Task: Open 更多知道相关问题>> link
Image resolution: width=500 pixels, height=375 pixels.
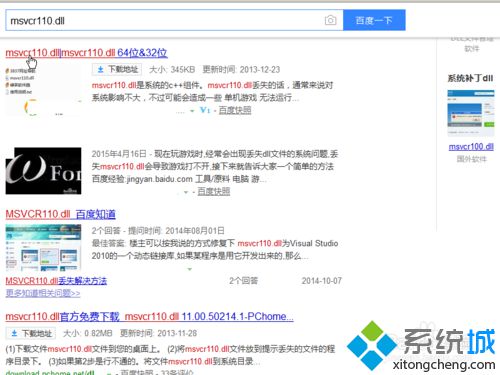Action: point(43,293)
